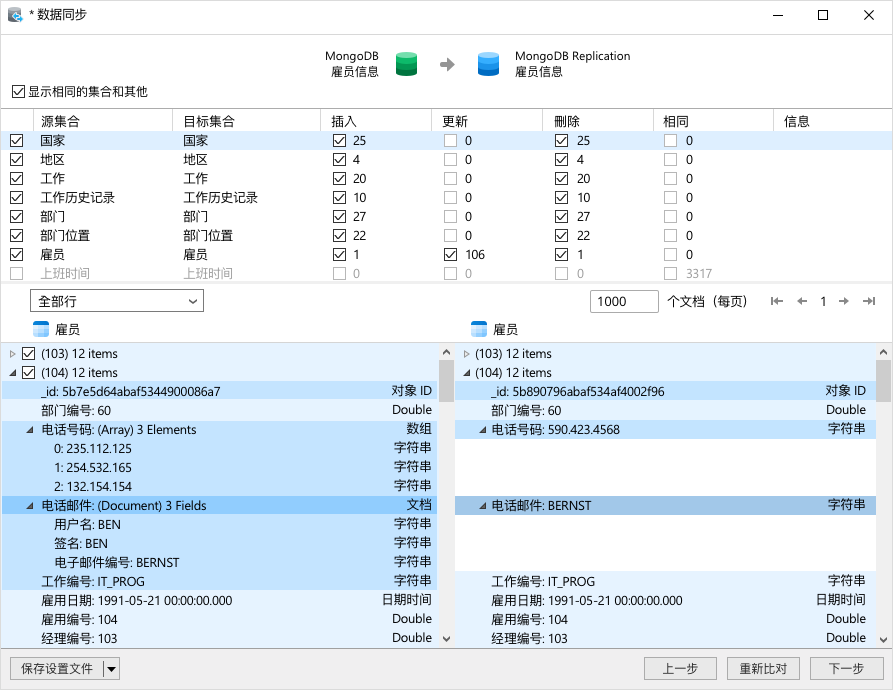Click the application icon in the title bar
The image size is (893, 690).
coord(14,15)
